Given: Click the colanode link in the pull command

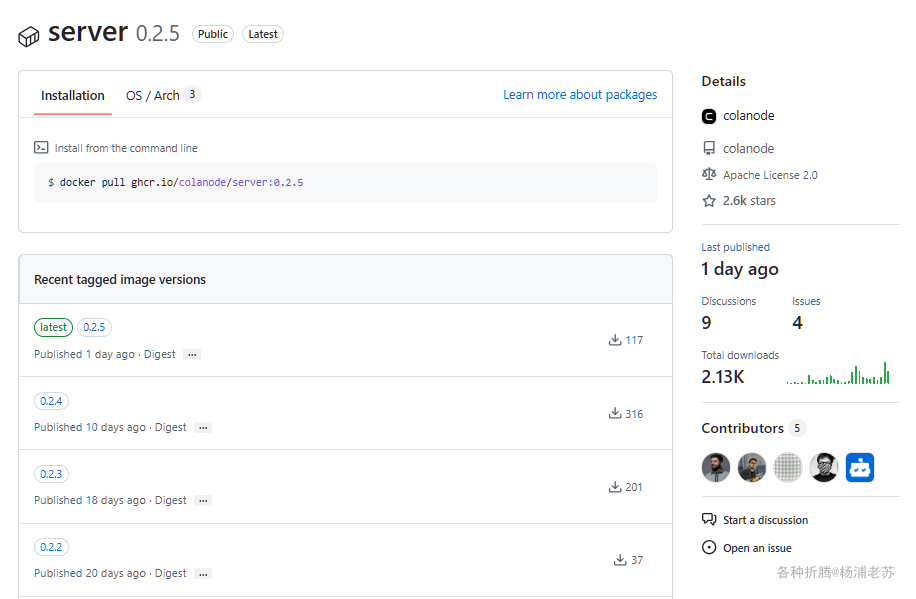Looking at the screenshot, I should (202, 182).
